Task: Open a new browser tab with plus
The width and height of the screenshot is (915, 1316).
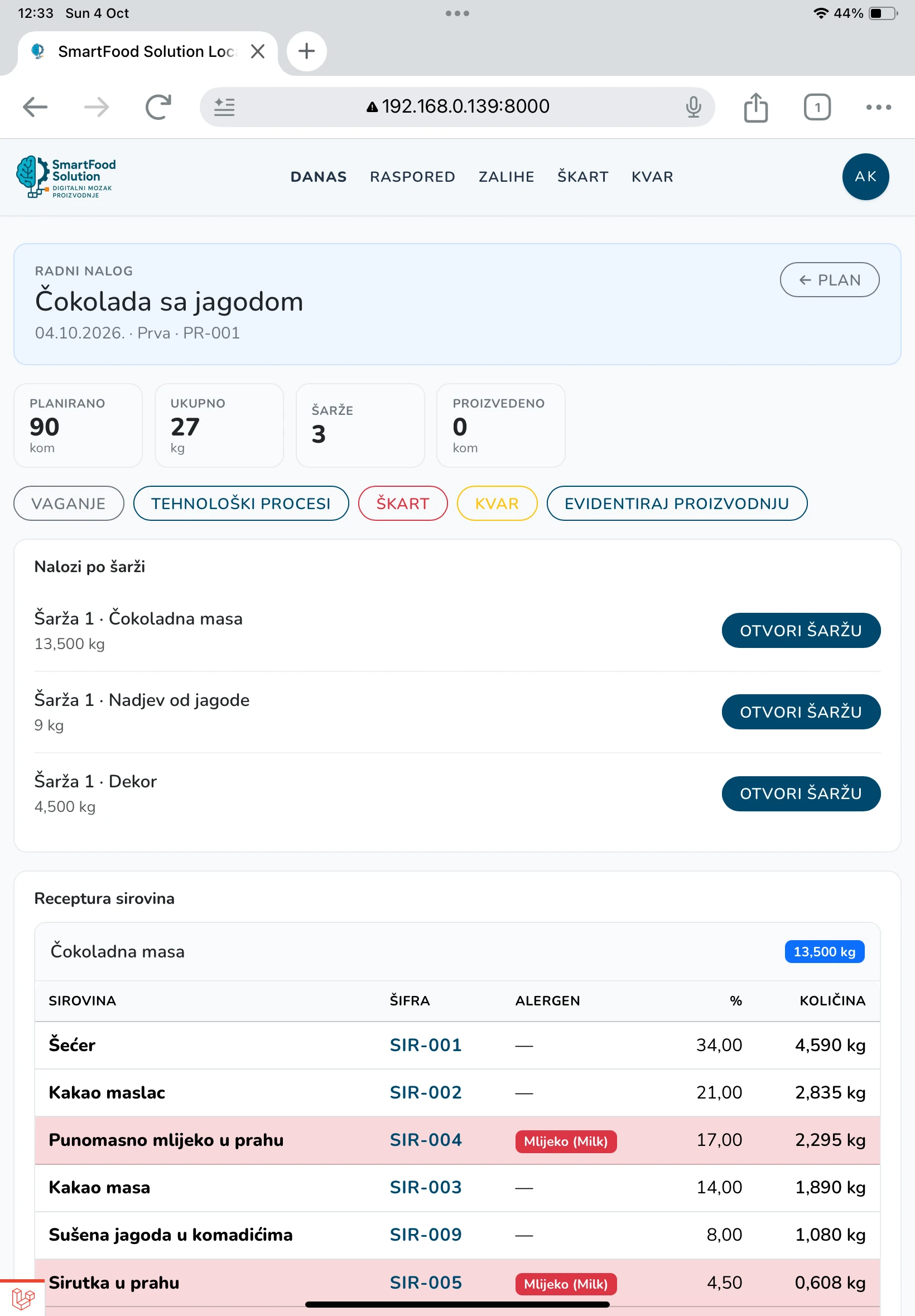Action: pyautogui.click(x=307, y=51)
